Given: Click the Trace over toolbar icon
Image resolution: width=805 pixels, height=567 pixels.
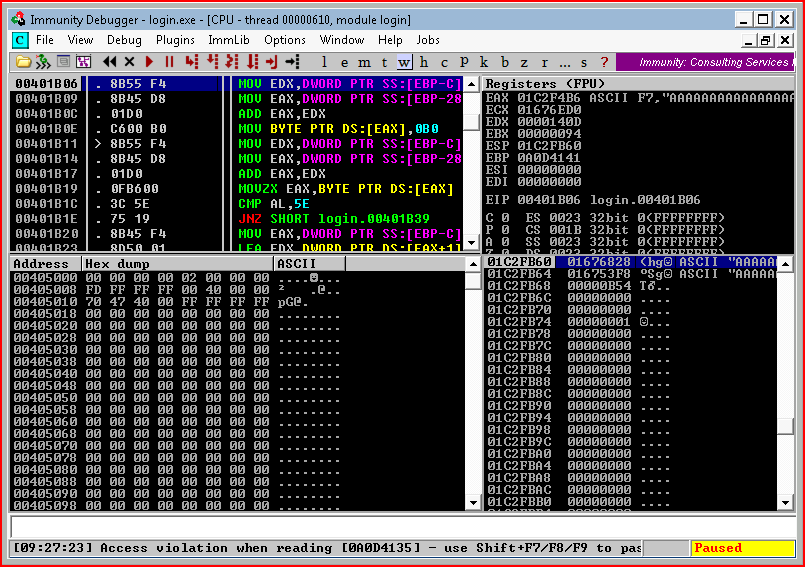Looking at the screenshot, I should [252, 62].
